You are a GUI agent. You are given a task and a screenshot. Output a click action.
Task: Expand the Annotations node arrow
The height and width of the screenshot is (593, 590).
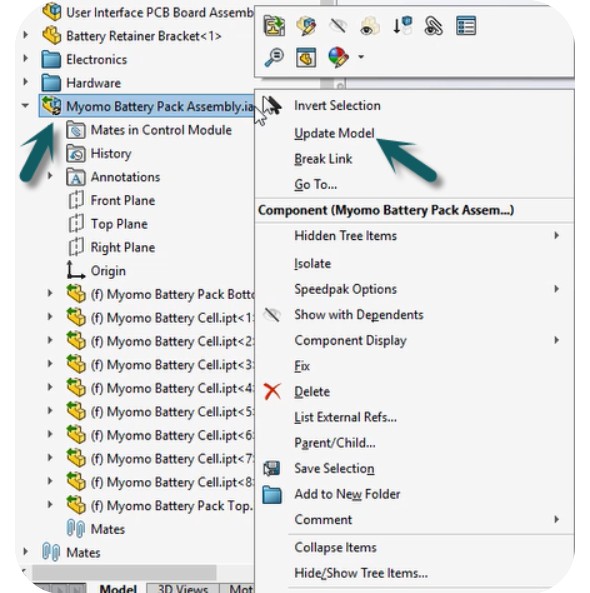tap(50, 176)
